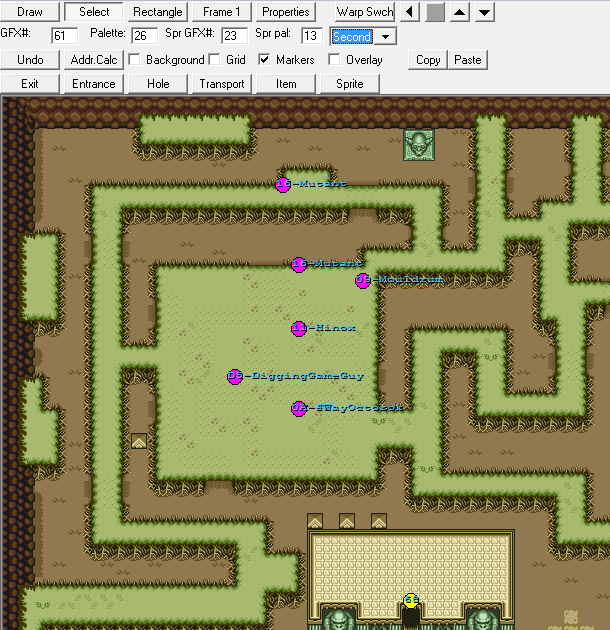Click the Paste button
This screenshot has width=610, height=630.
pyautogui.click(x=468, y=60)
